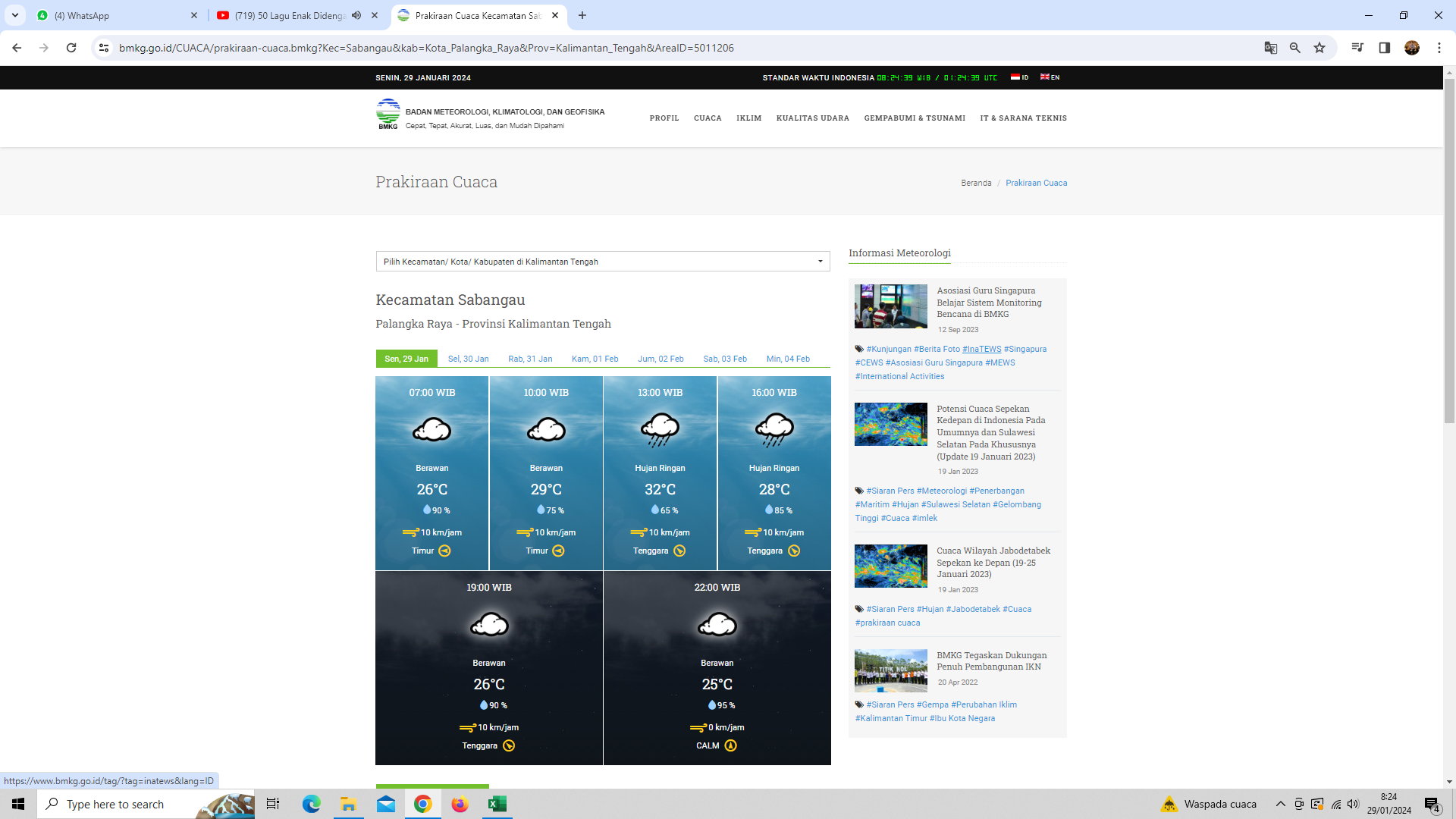Viewport: 1456px width, 819px height.
Task: Select Sab, 03 Feb forecast tab
Action: (x=725, y=359)
